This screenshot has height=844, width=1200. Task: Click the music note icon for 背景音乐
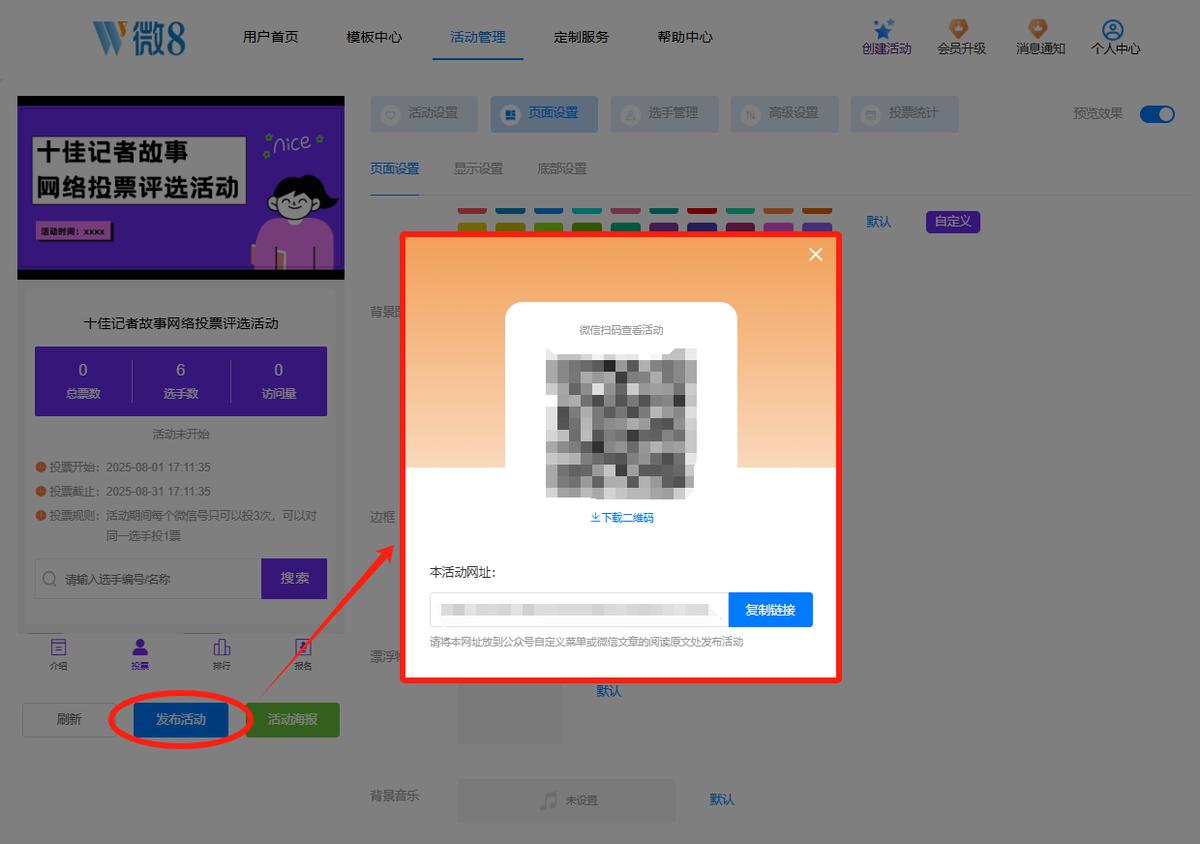[x=548, y=800]
